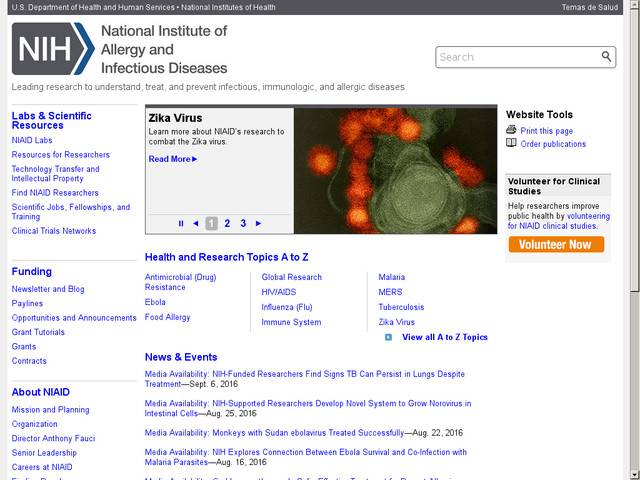Open Antimicrobial (Drug) Resistance topic

point(180,282)
